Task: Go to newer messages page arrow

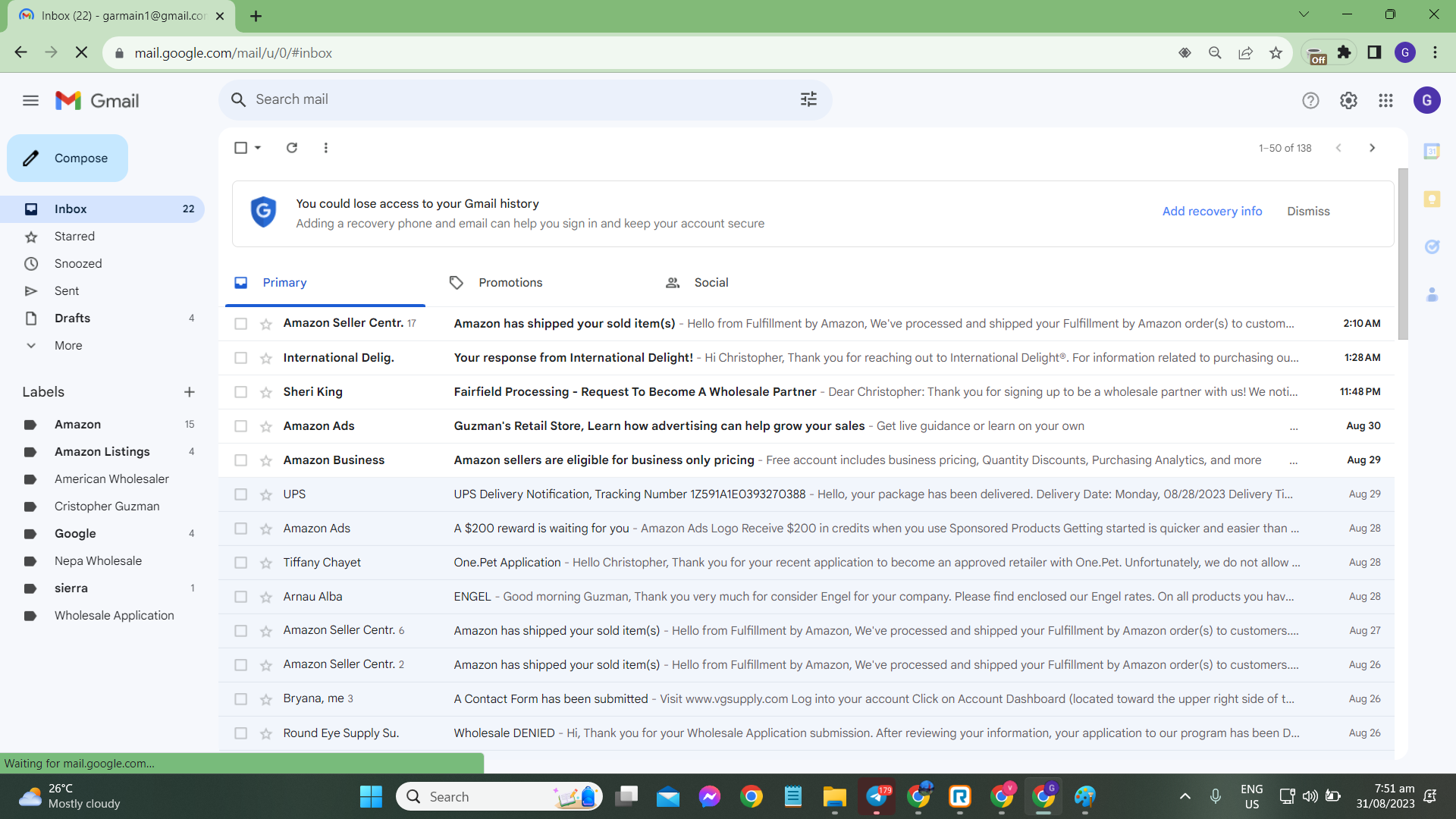Action: (1338, 148)
